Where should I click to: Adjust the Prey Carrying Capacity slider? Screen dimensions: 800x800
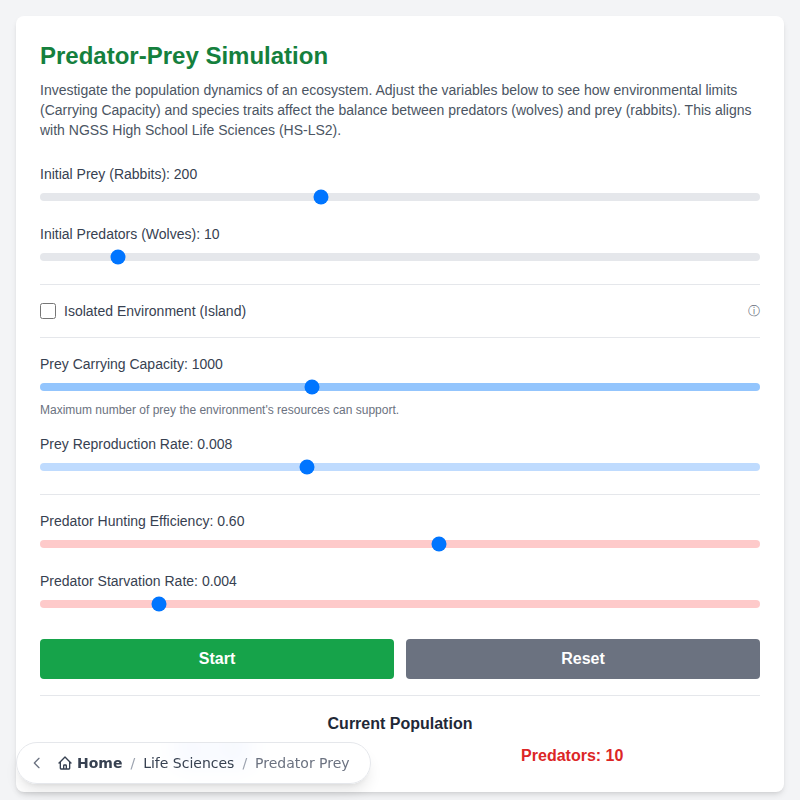click(x=312, y=387)
